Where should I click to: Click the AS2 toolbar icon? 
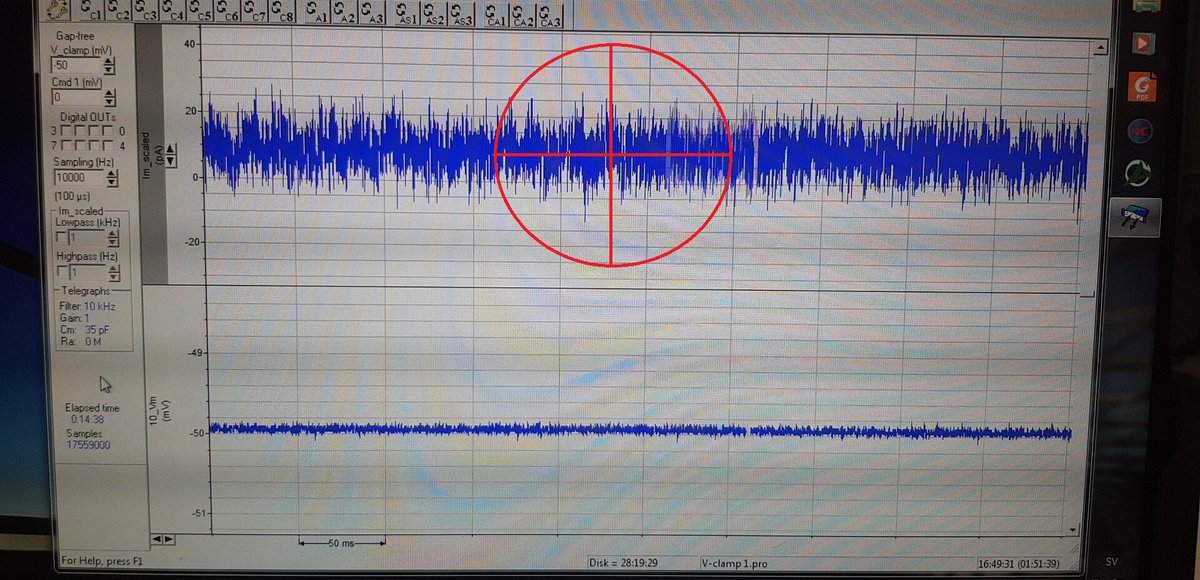(x=434, y=14)
